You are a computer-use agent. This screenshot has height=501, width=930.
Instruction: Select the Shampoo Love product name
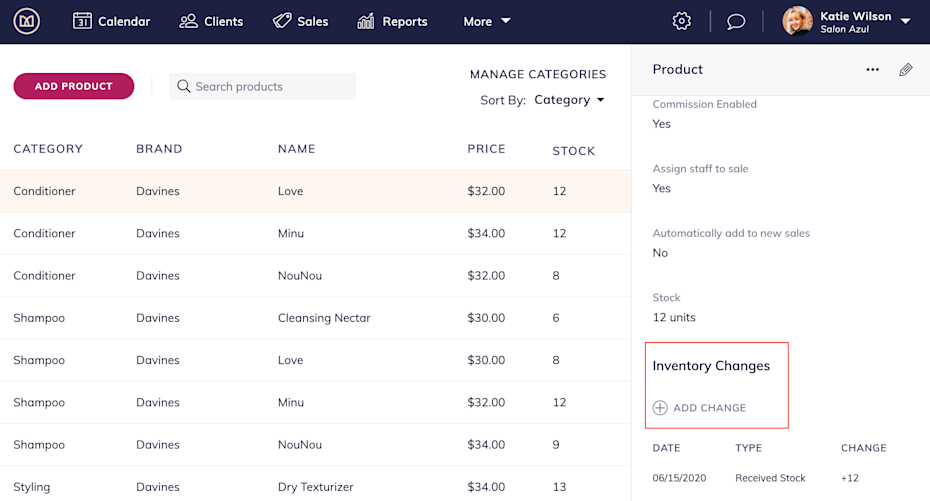[x=291, y=360]
